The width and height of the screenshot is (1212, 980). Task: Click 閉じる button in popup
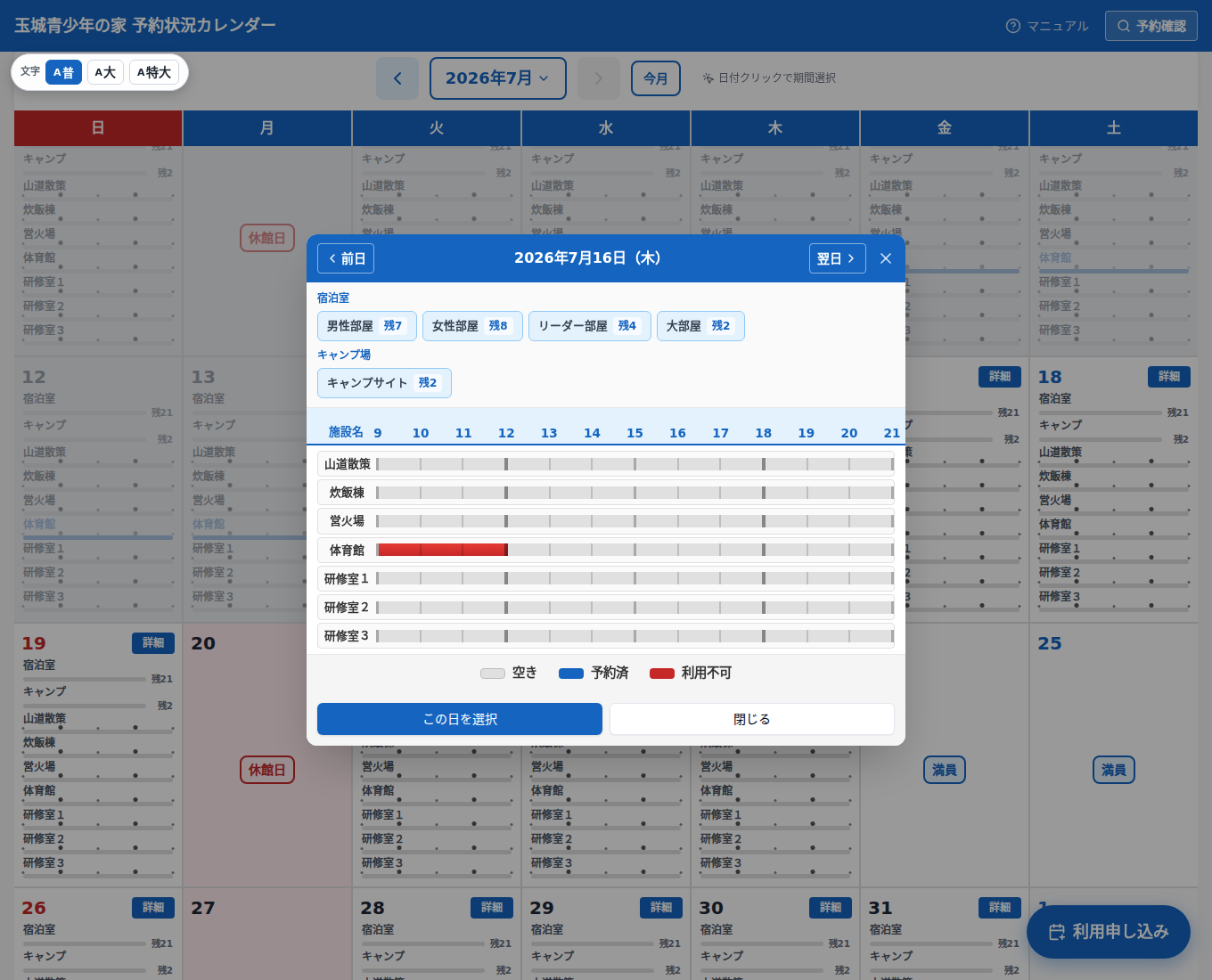(x=752, y=719)
